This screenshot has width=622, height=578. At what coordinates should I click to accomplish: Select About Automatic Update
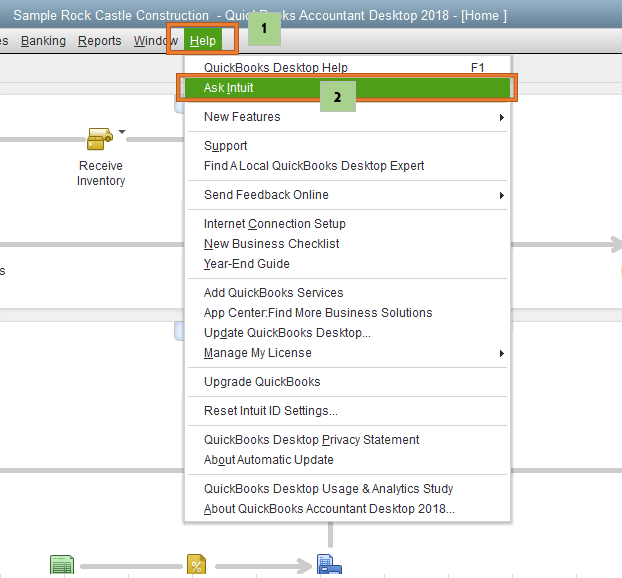pyautogui.click(x=347, y=459)
